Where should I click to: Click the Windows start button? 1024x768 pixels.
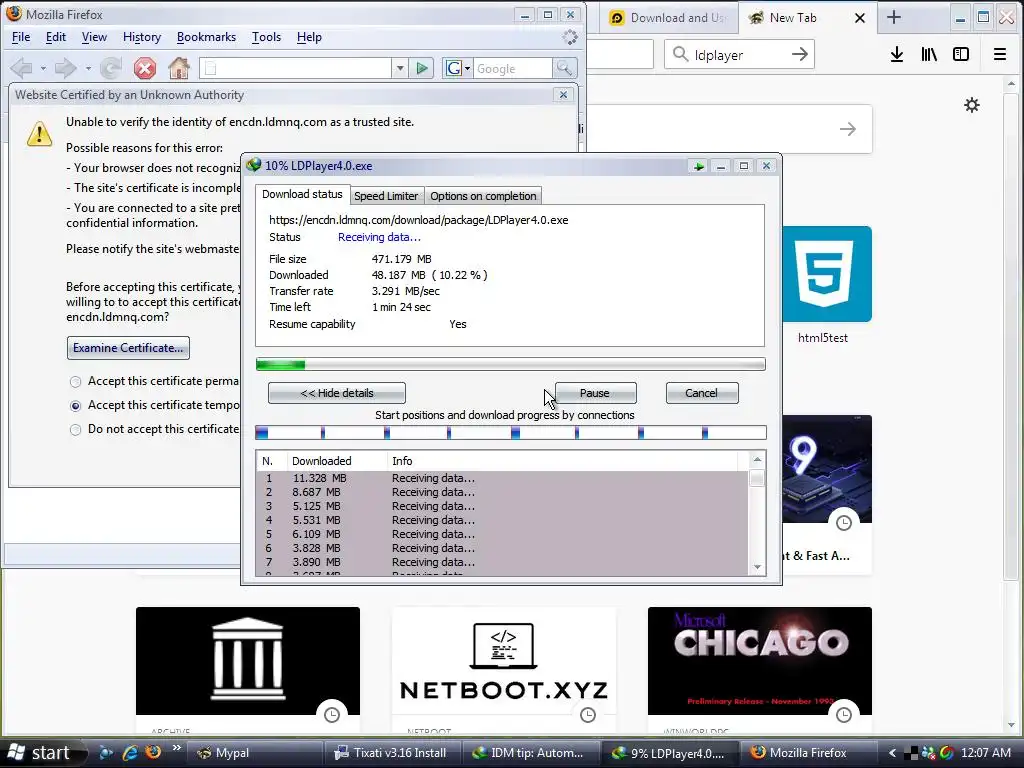point(42,753)
